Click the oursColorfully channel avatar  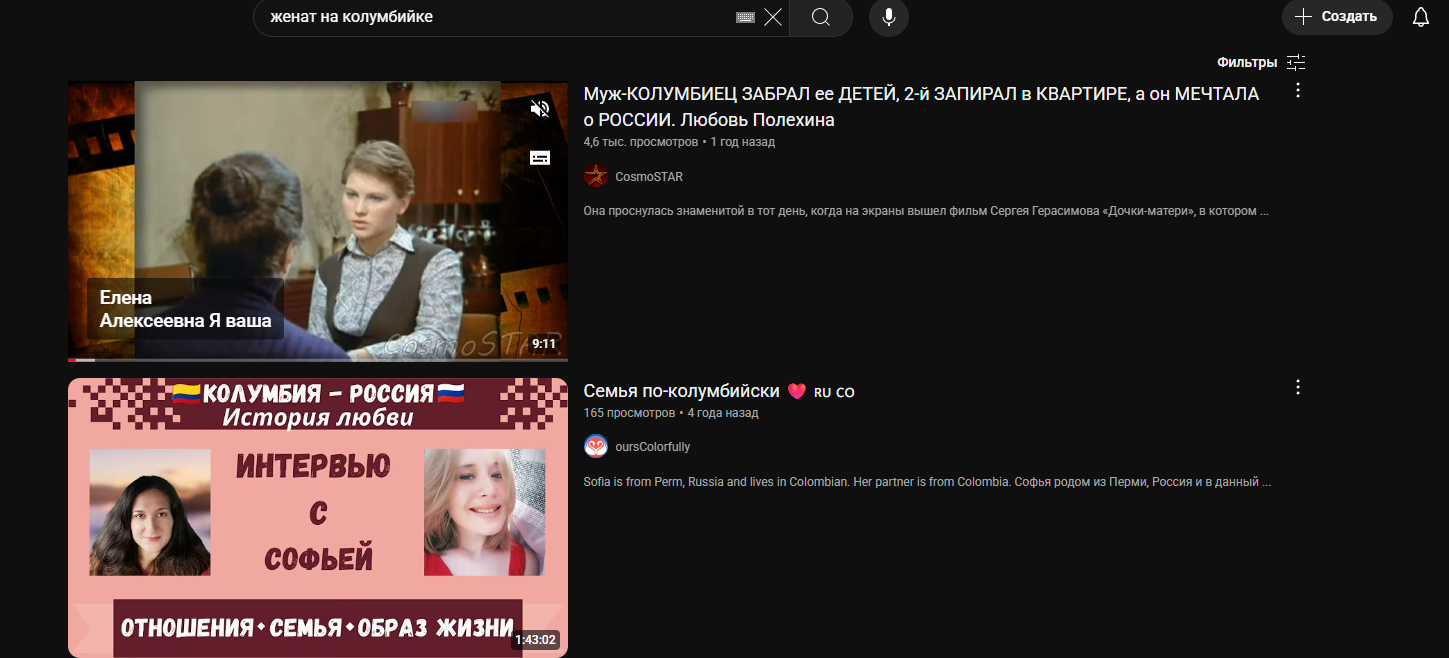coord(596,446)
